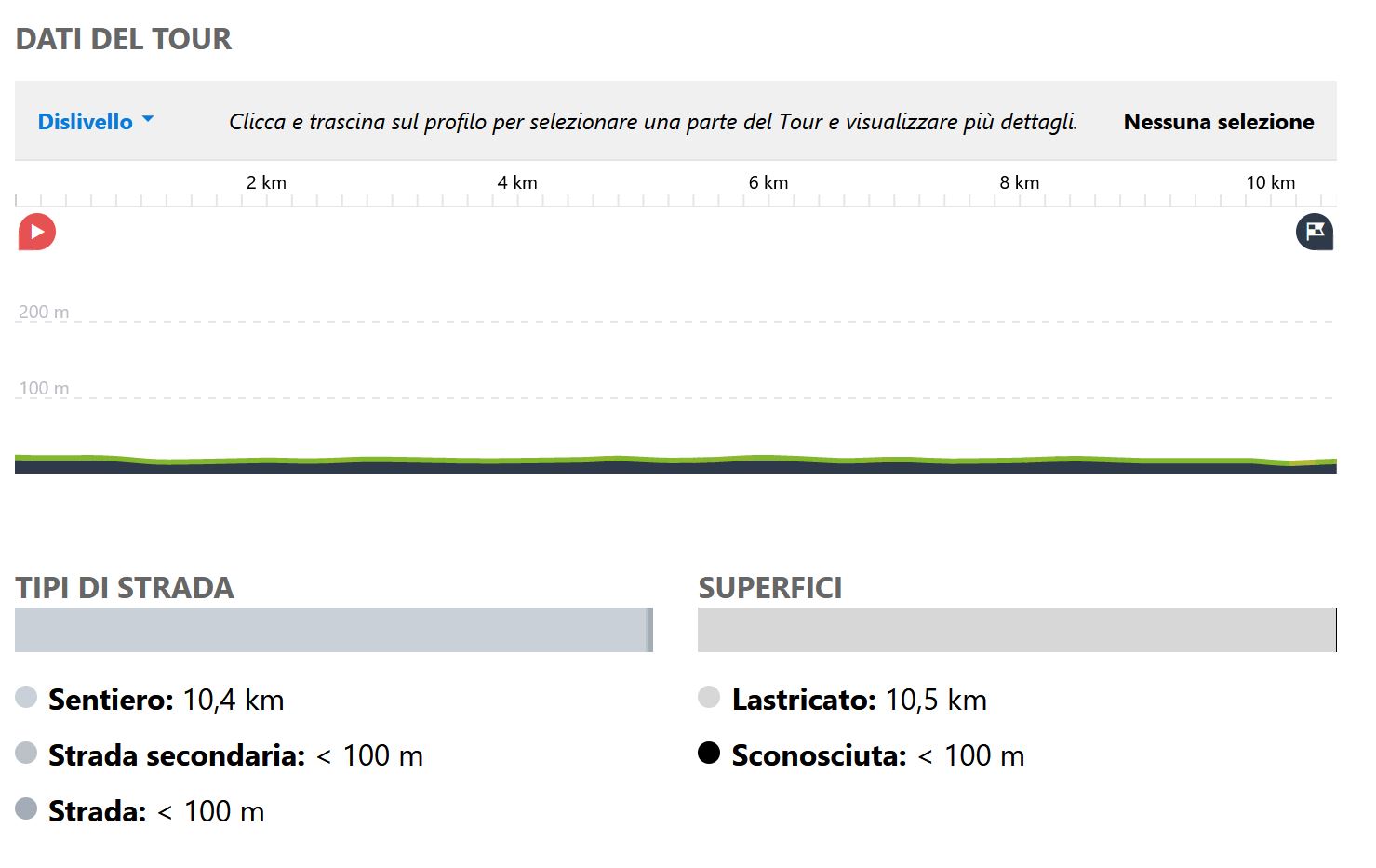Click the red start point play marker
Viewport: 1376px width, 868px height.
tap(37, 232)
